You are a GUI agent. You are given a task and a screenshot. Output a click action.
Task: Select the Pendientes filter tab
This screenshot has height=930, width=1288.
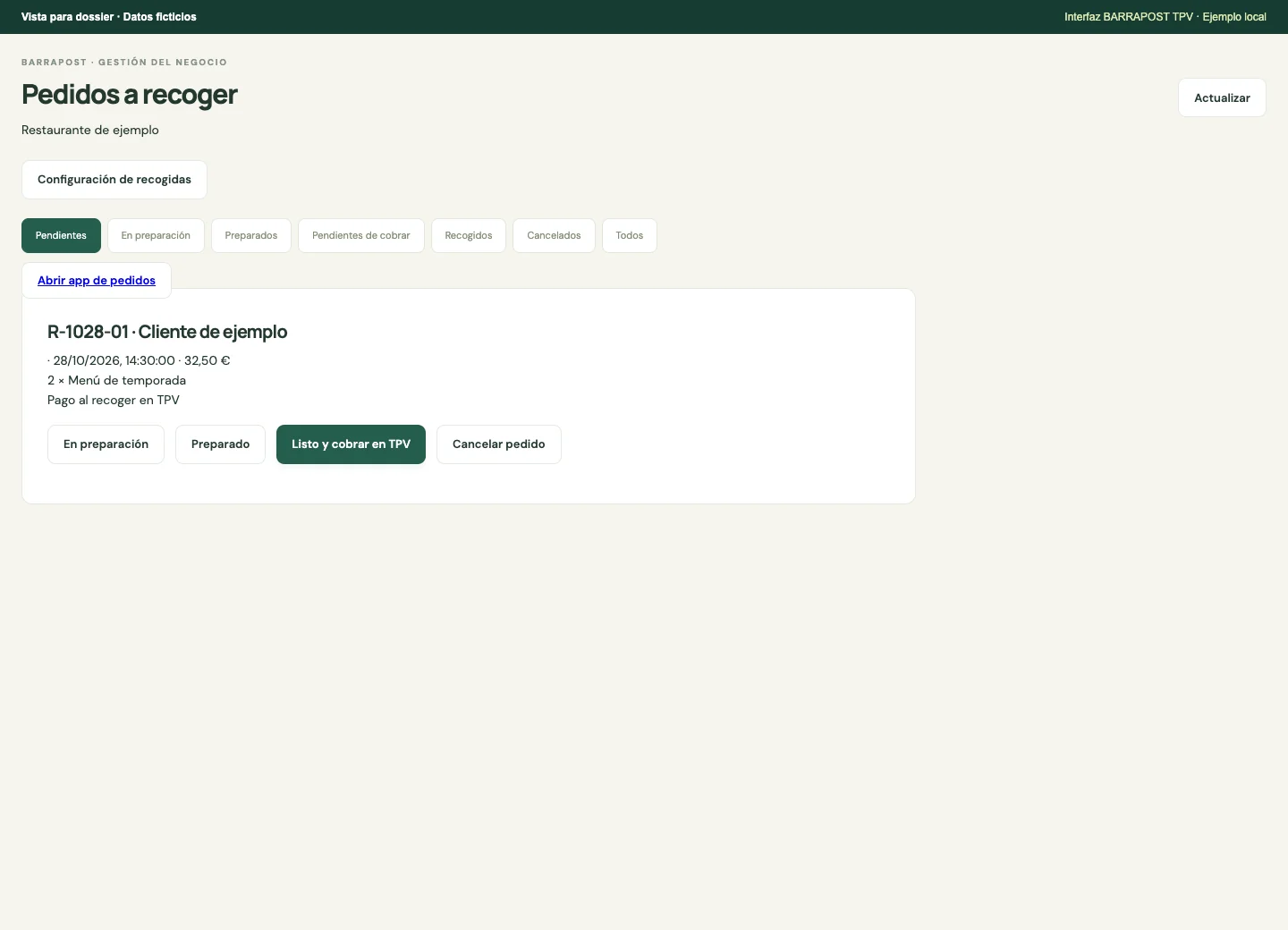(61, 236)
